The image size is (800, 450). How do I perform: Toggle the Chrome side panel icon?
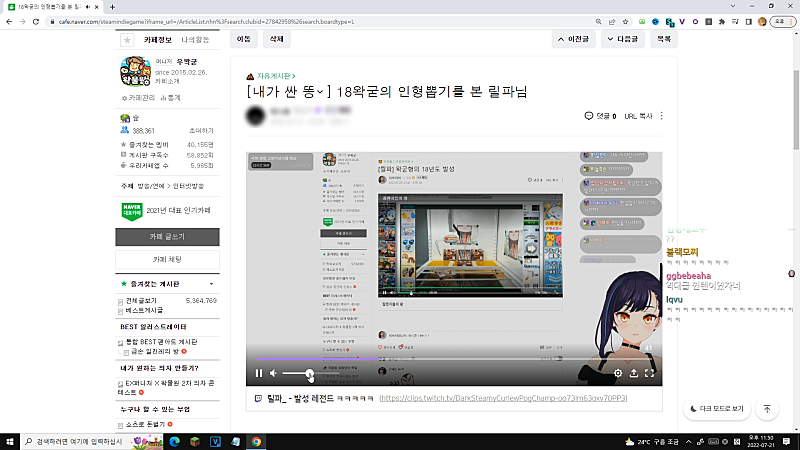[748, 22]
